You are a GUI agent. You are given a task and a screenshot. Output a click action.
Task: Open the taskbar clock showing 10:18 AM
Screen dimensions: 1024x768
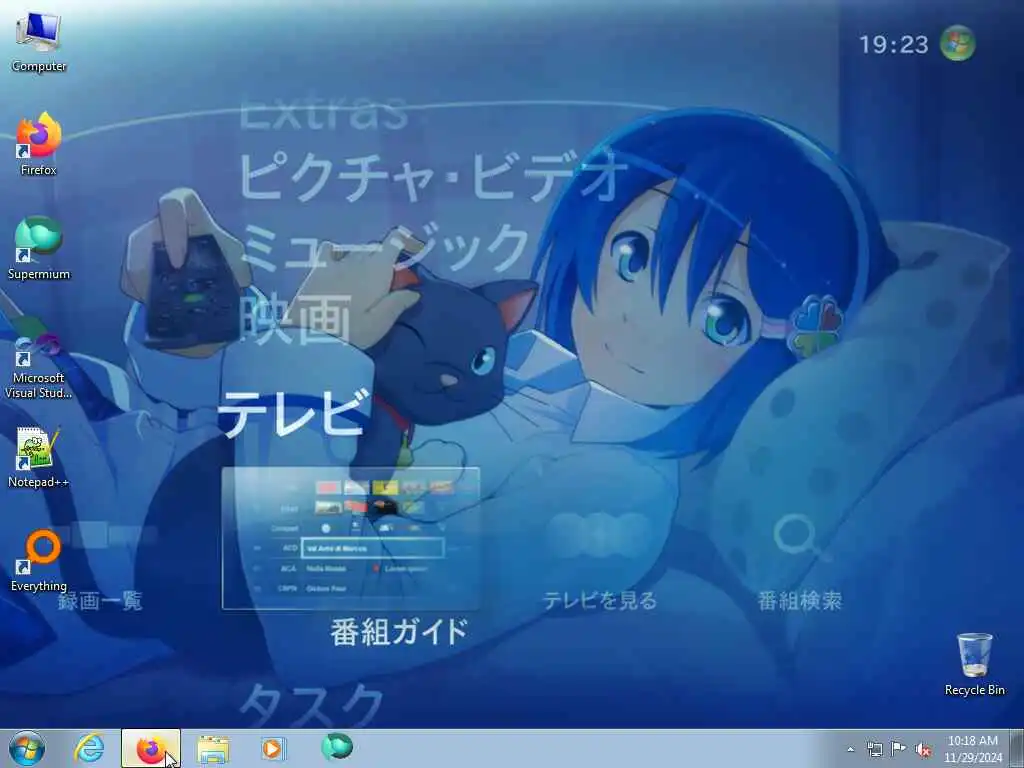[972, 749]
